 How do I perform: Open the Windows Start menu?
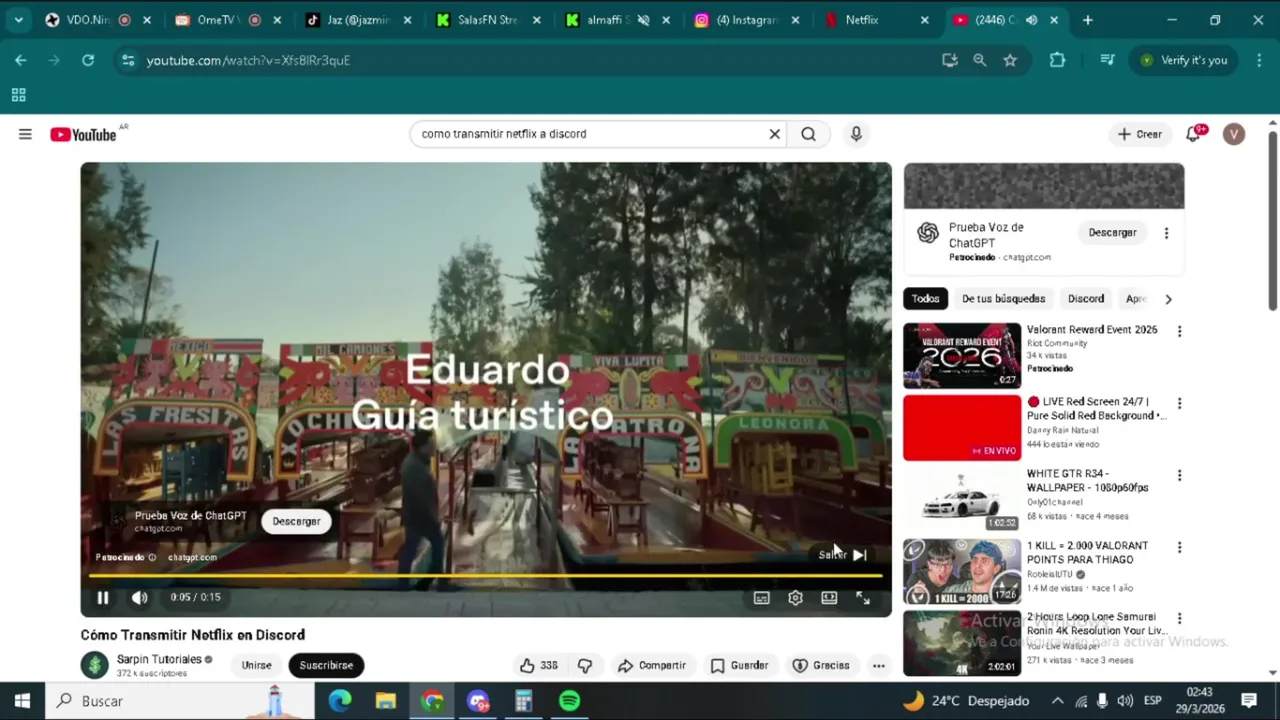(22, 701)
